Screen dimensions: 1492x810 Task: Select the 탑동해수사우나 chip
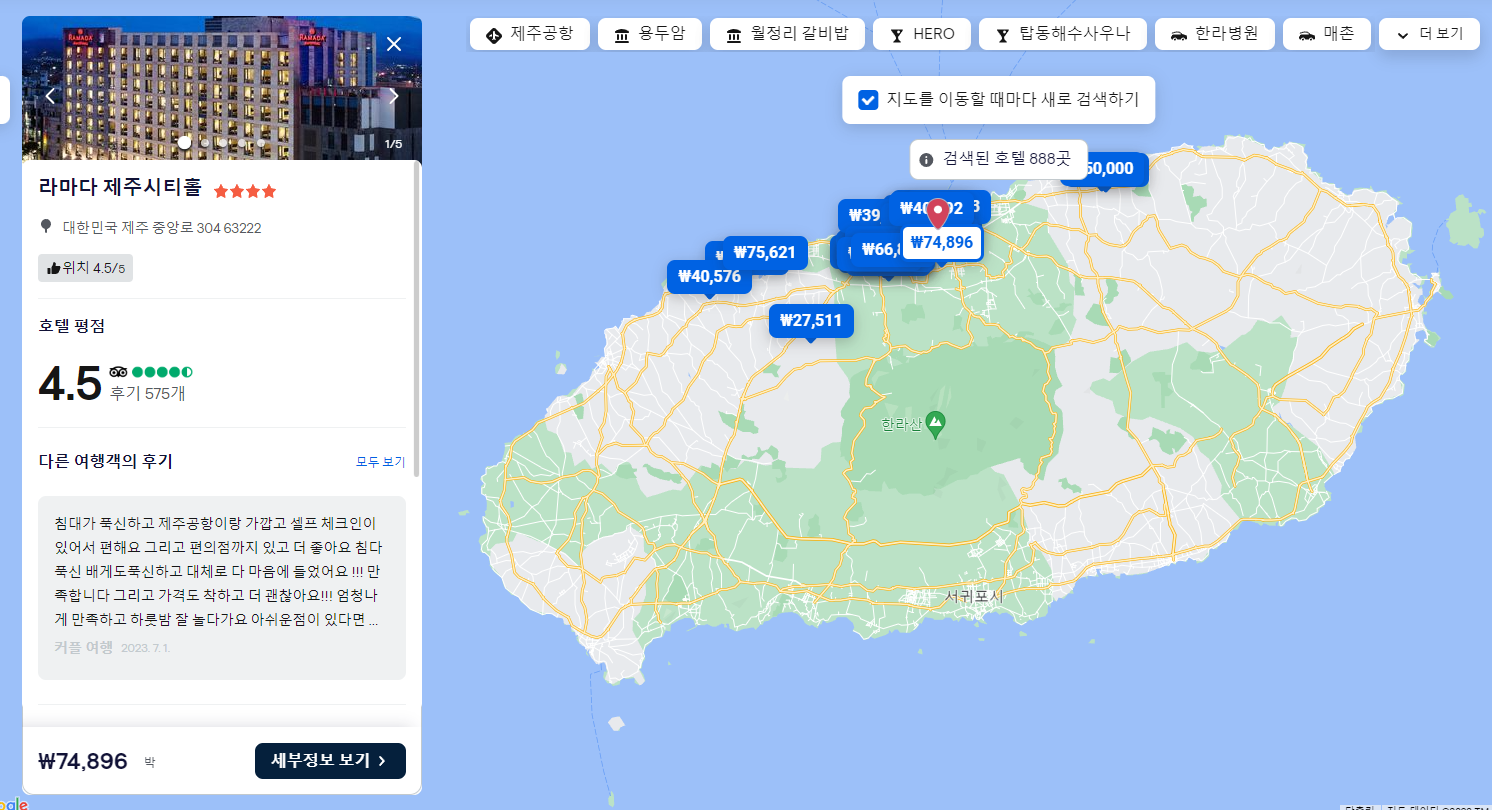coord(1062,34)
